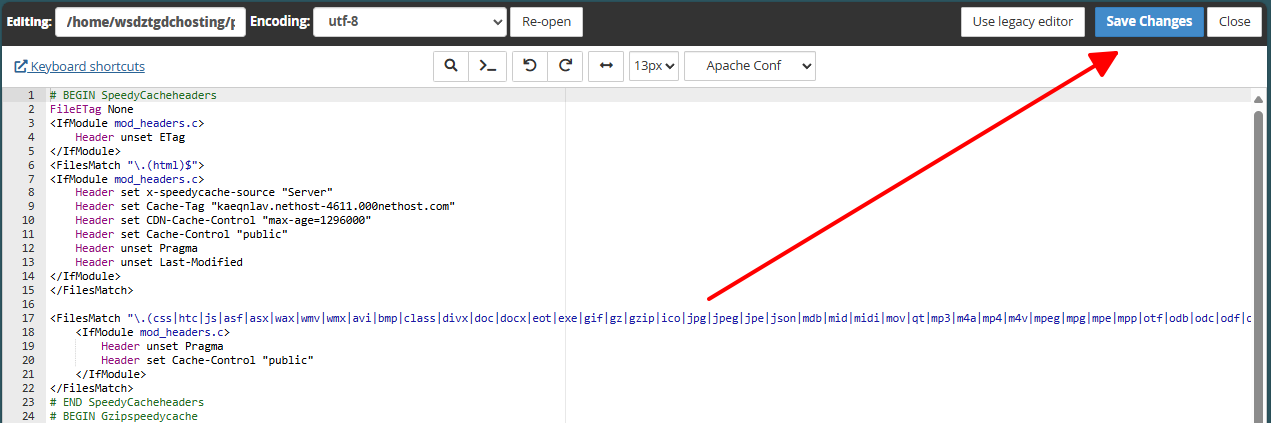The height and width of the screenshot is (423, 1271).
Task: Close the editor with Close button
Action: (1235, 21)
